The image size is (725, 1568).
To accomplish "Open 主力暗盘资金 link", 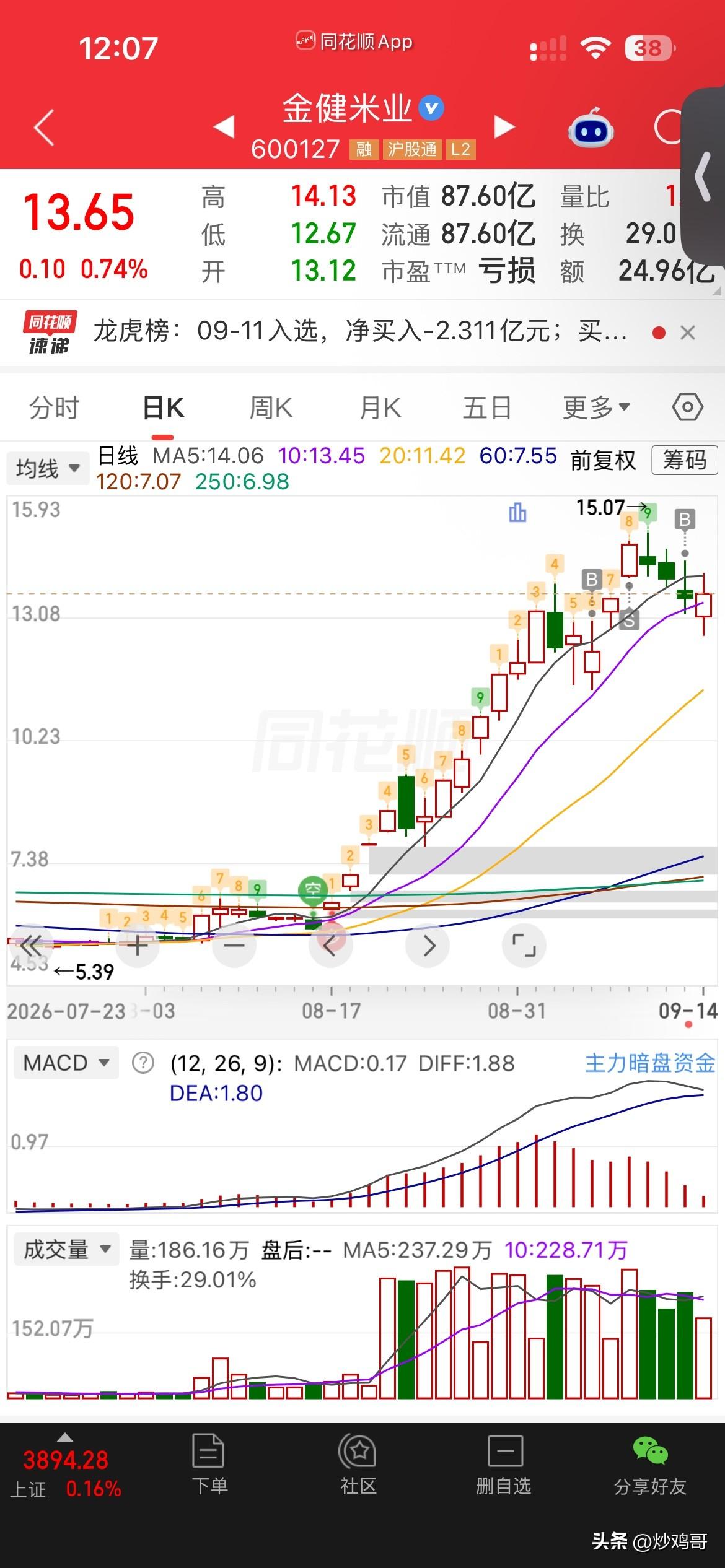I will tap(650, 1063).
